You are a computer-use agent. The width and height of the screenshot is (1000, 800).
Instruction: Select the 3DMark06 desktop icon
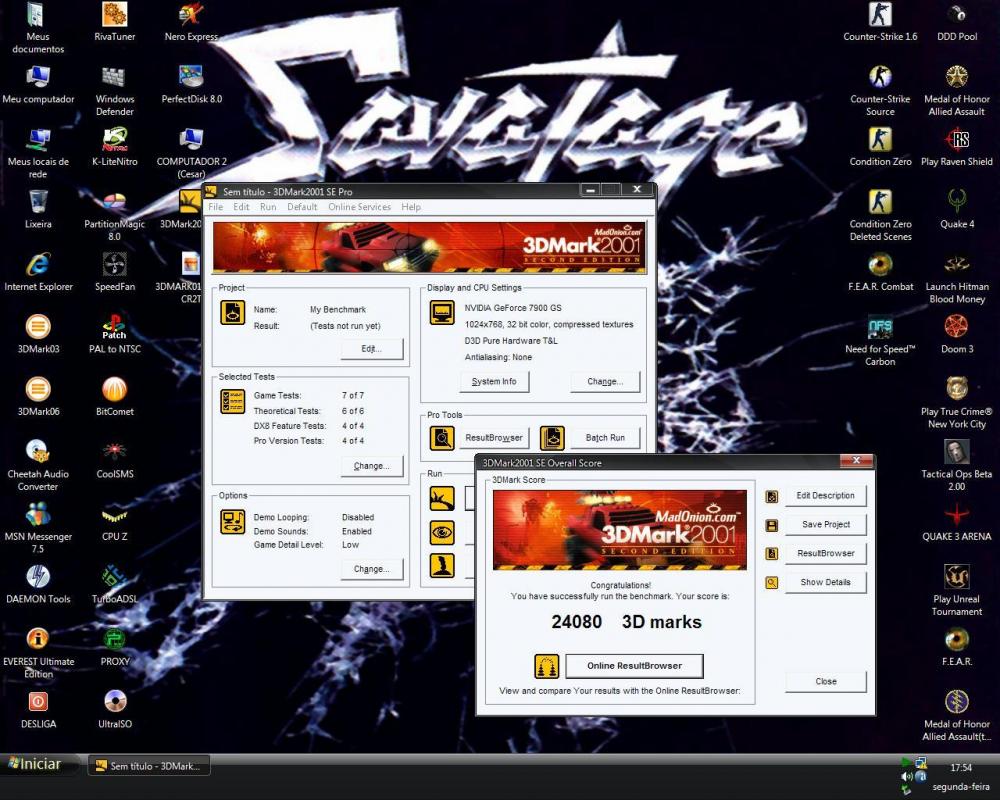[38, 390]
